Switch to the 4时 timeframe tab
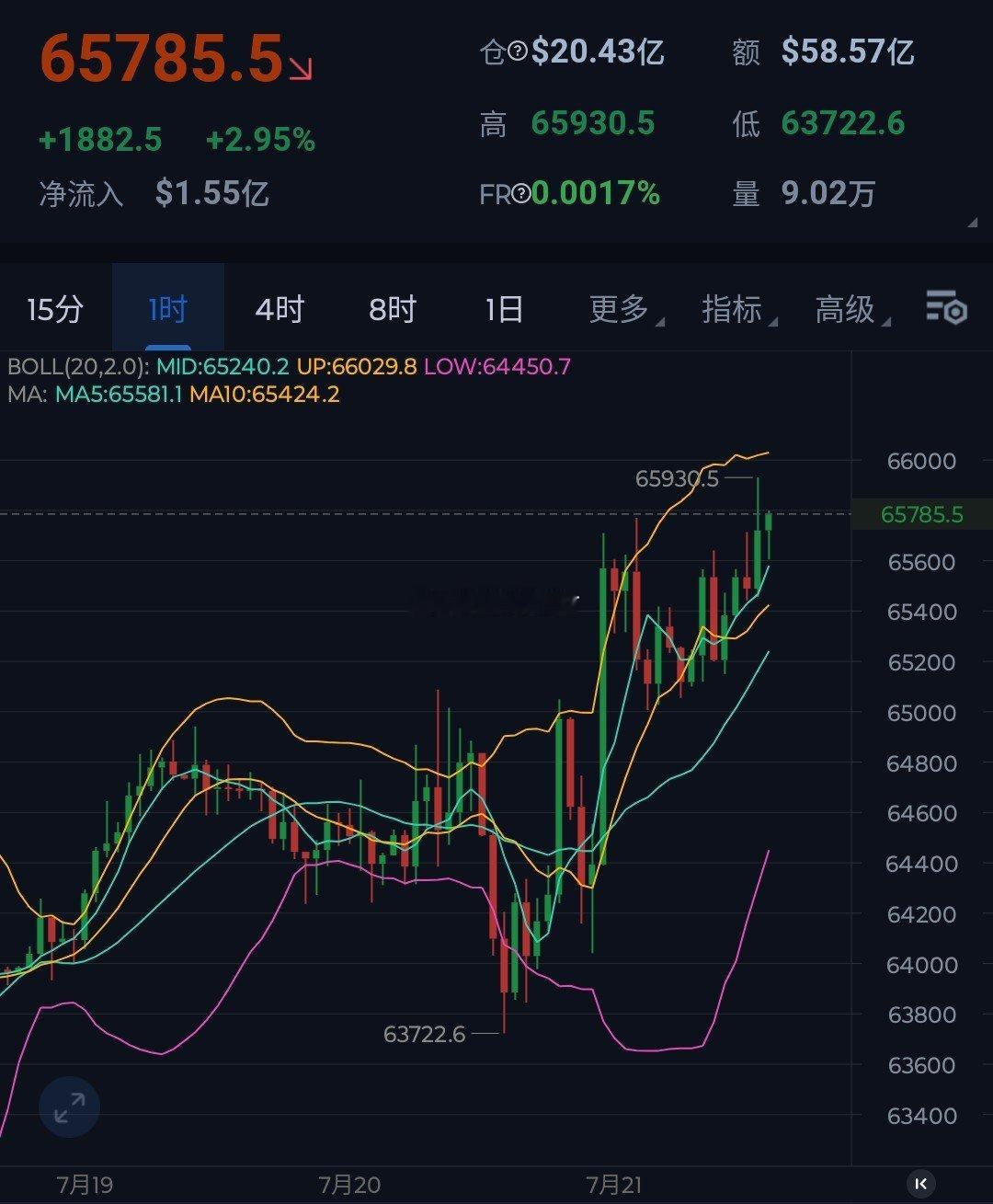The image size is (993, 1204). [x=280, y=309]
